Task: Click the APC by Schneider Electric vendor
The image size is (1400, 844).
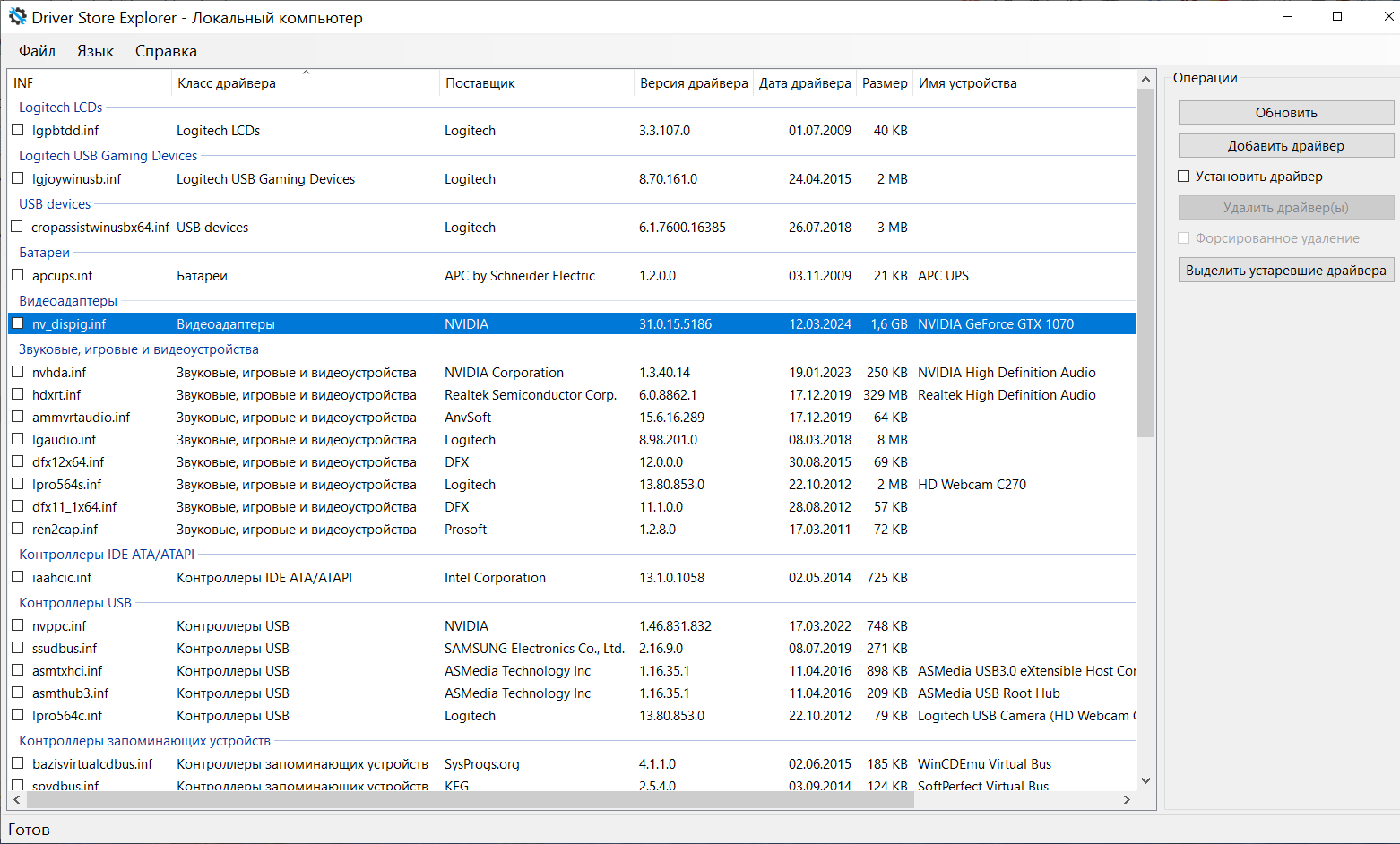Action: (x=520, y=276)
